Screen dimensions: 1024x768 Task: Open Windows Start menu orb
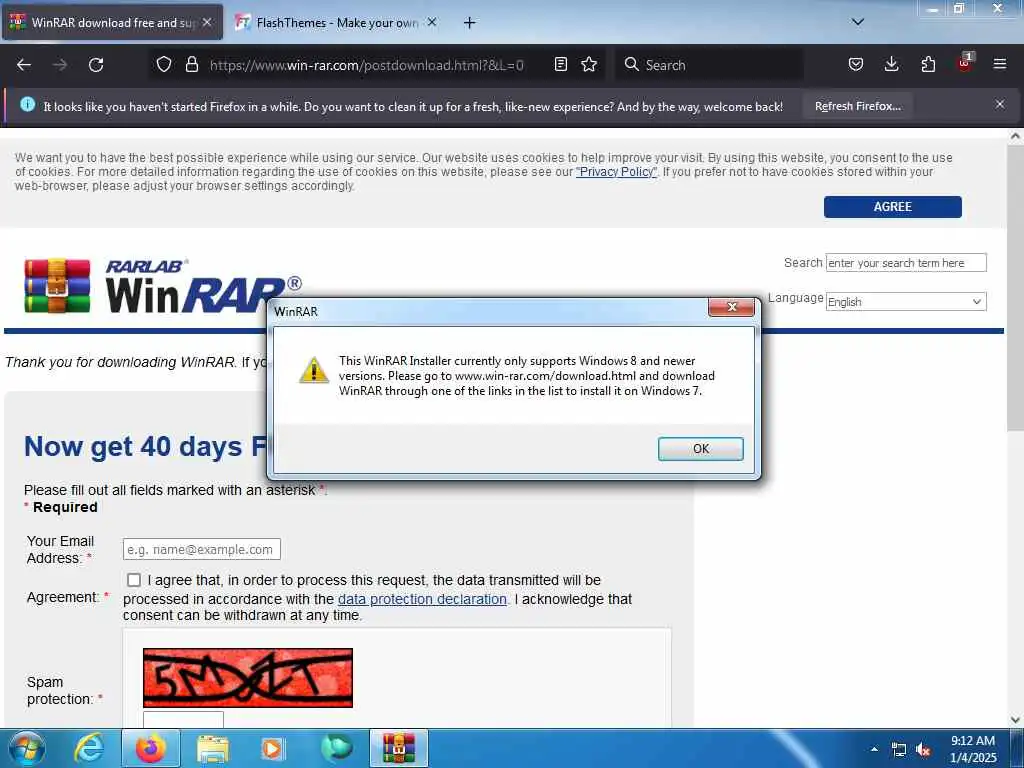click(26, 748)
